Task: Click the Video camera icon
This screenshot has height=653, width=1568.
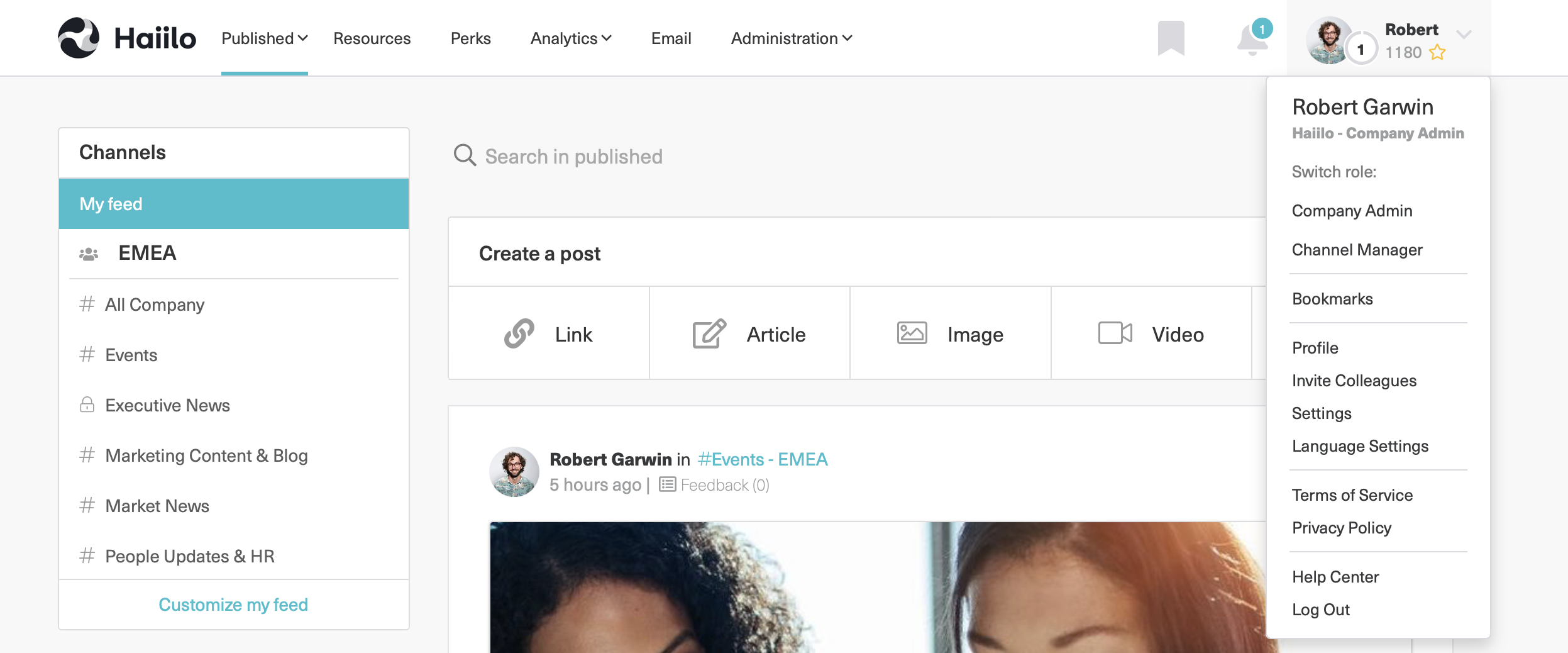Action: pos(1115,333)
